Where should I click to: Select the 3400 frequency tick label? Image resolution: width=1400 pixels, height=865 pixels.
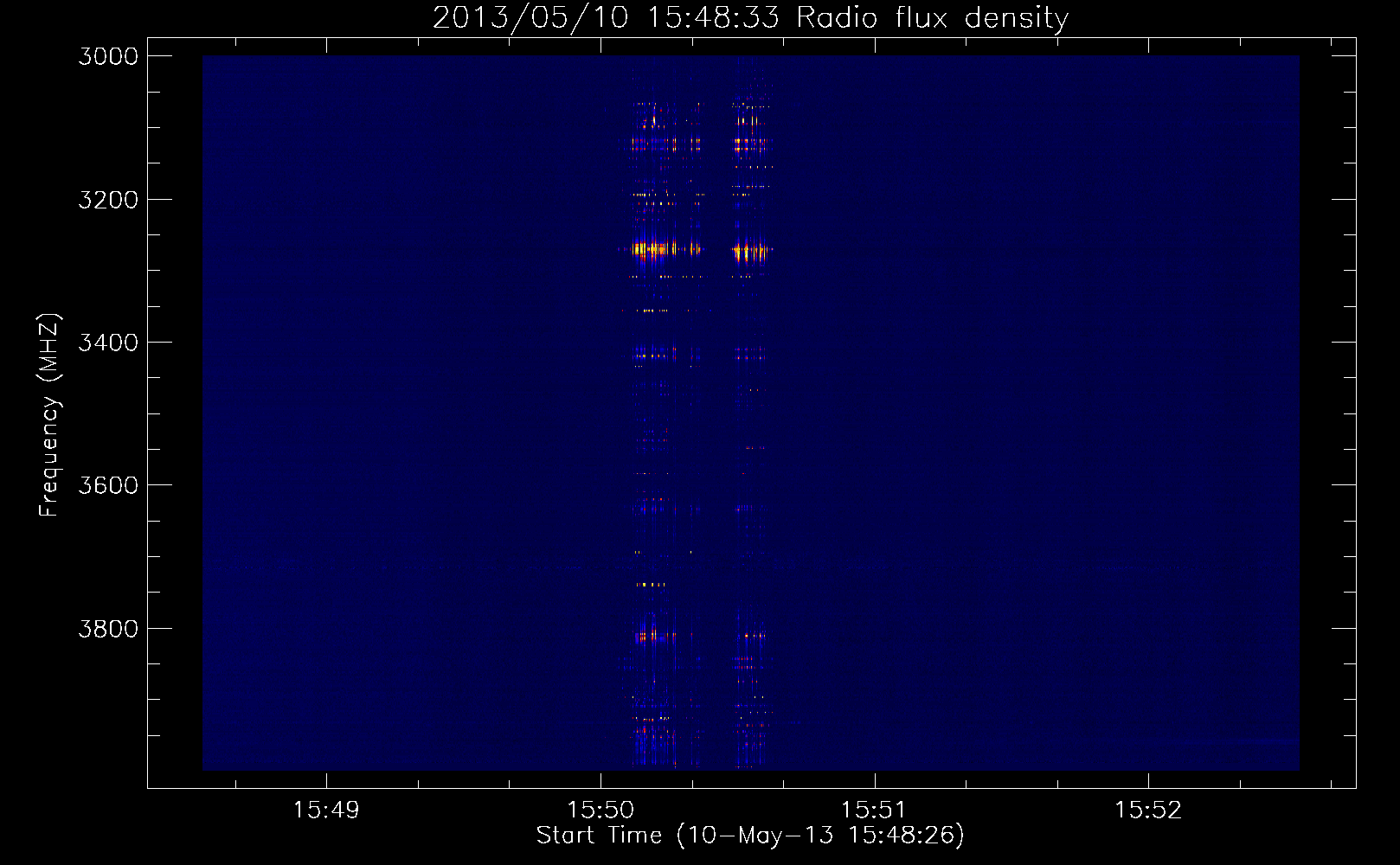(108, 343)
